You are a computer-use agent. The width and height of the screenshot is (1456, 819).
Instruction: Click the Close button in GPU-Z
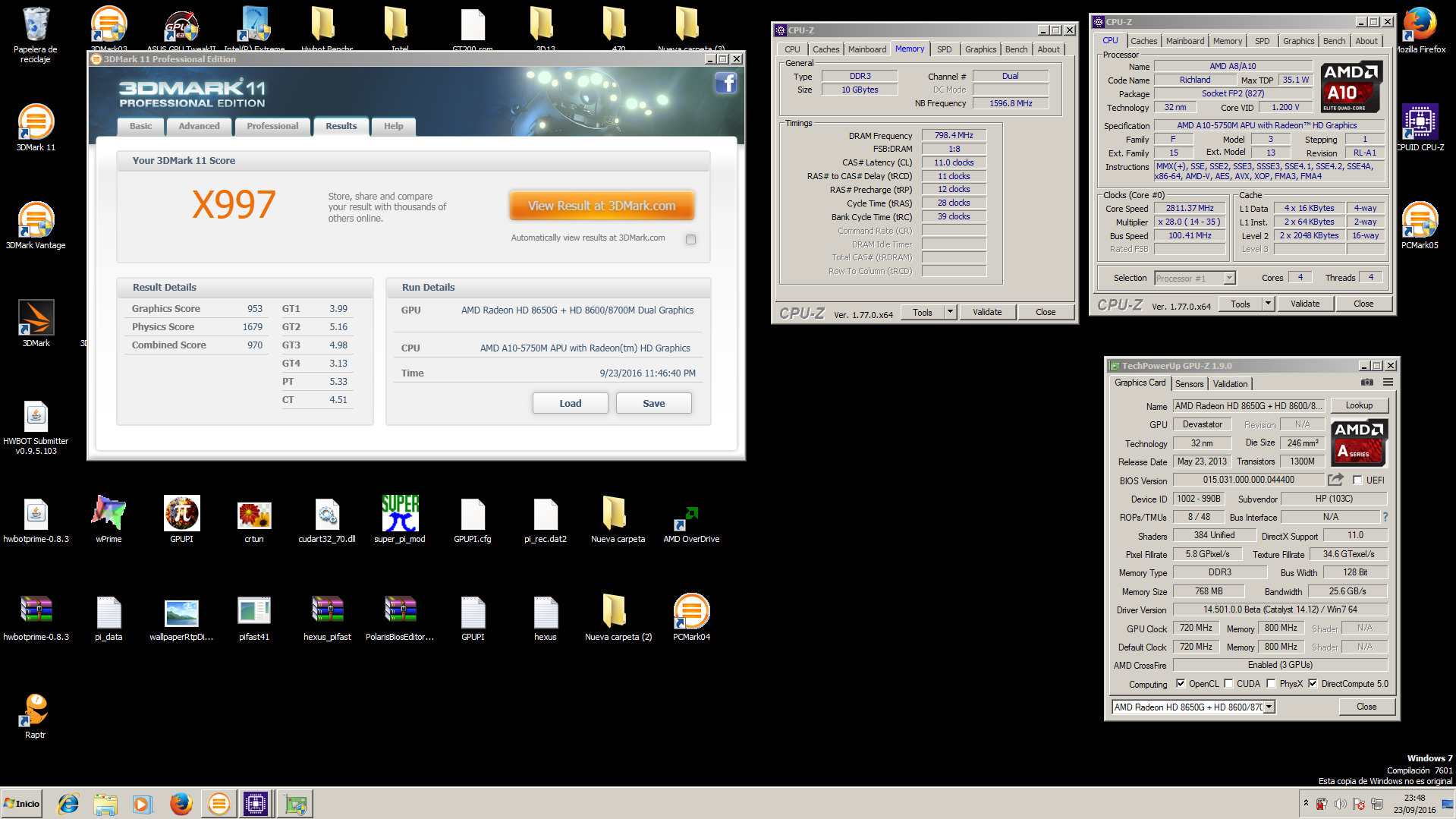[x=1366, y=707]
